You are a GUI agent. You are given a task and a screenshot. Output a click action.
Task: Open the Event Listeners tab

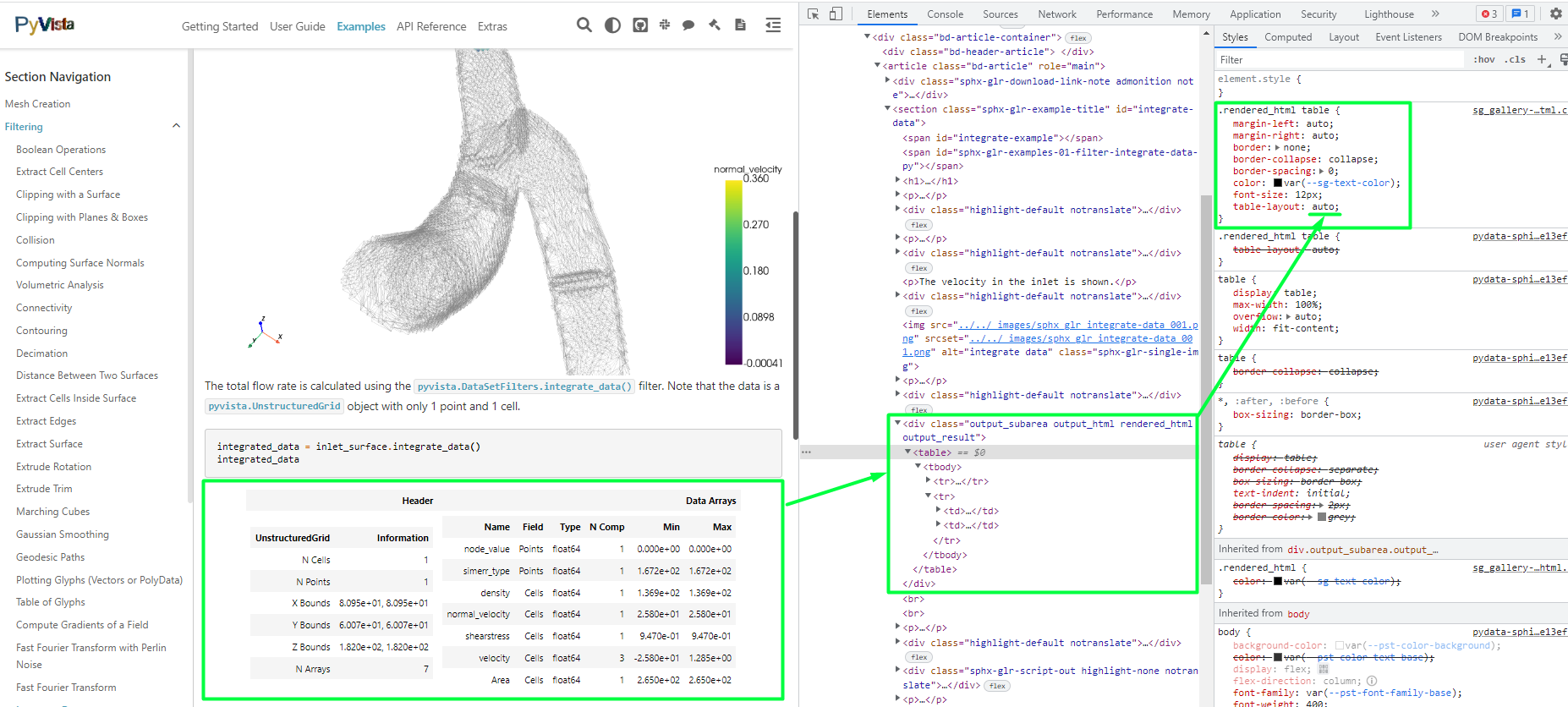[1408, 36]
